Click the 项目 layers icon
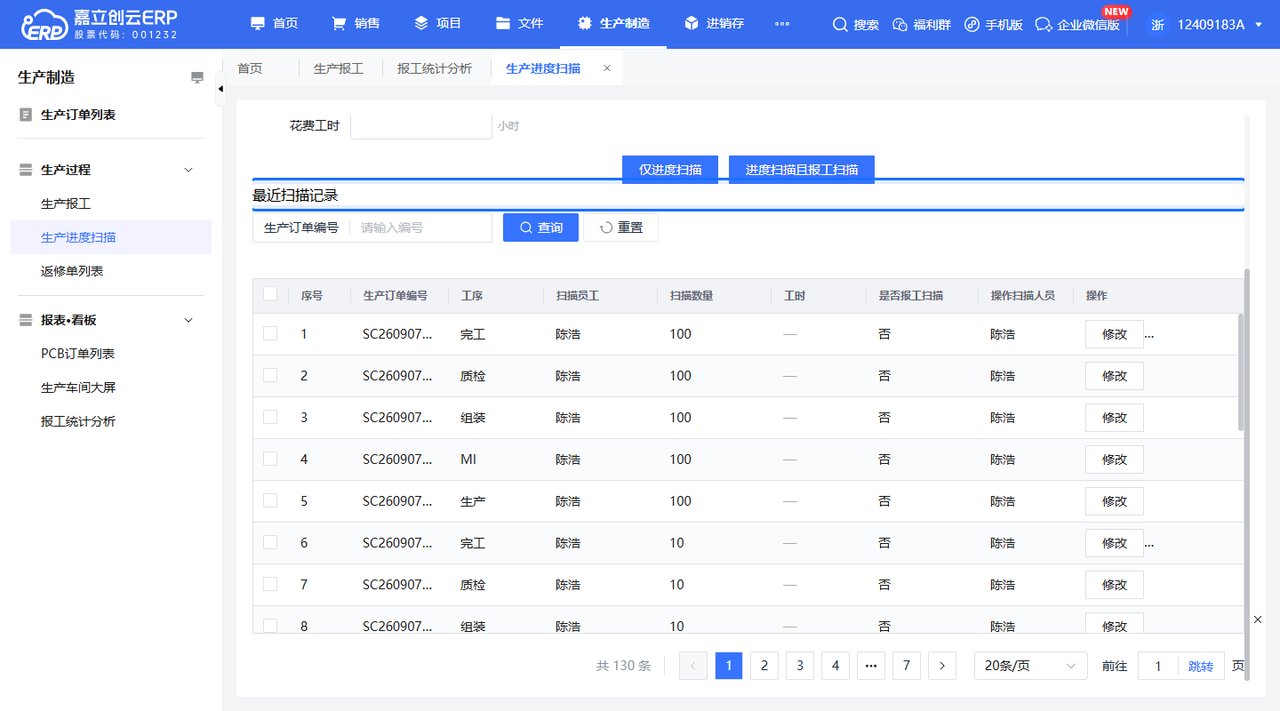 (421, 23)
